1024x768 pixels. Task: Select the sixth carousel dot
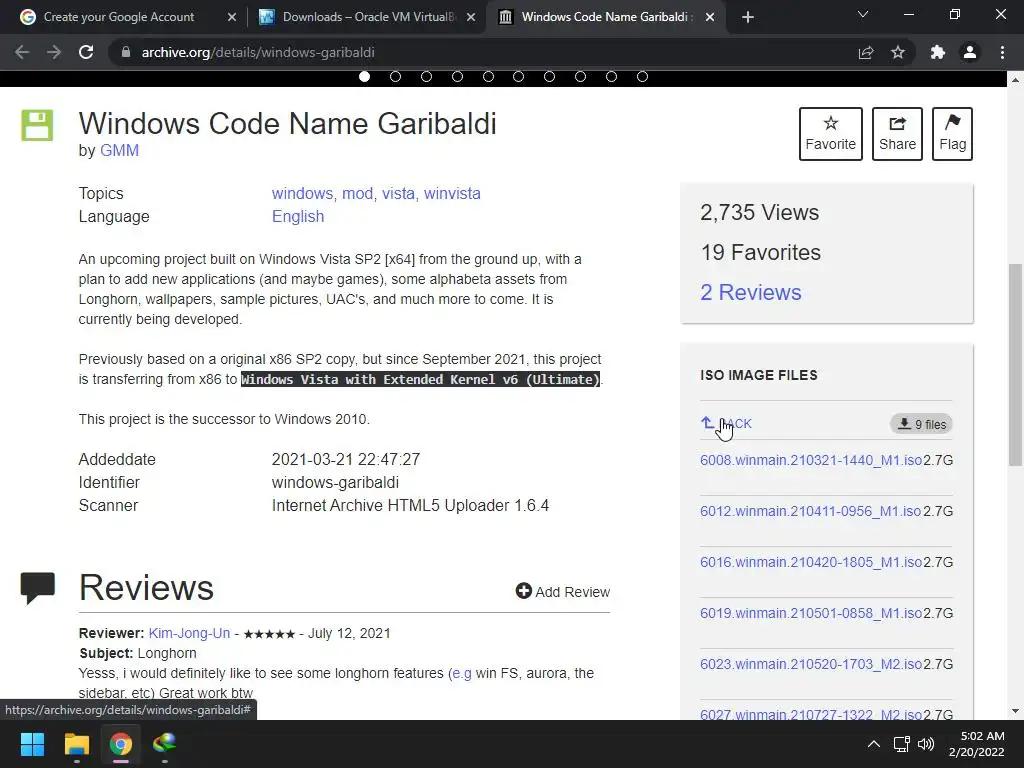[519, 76]
